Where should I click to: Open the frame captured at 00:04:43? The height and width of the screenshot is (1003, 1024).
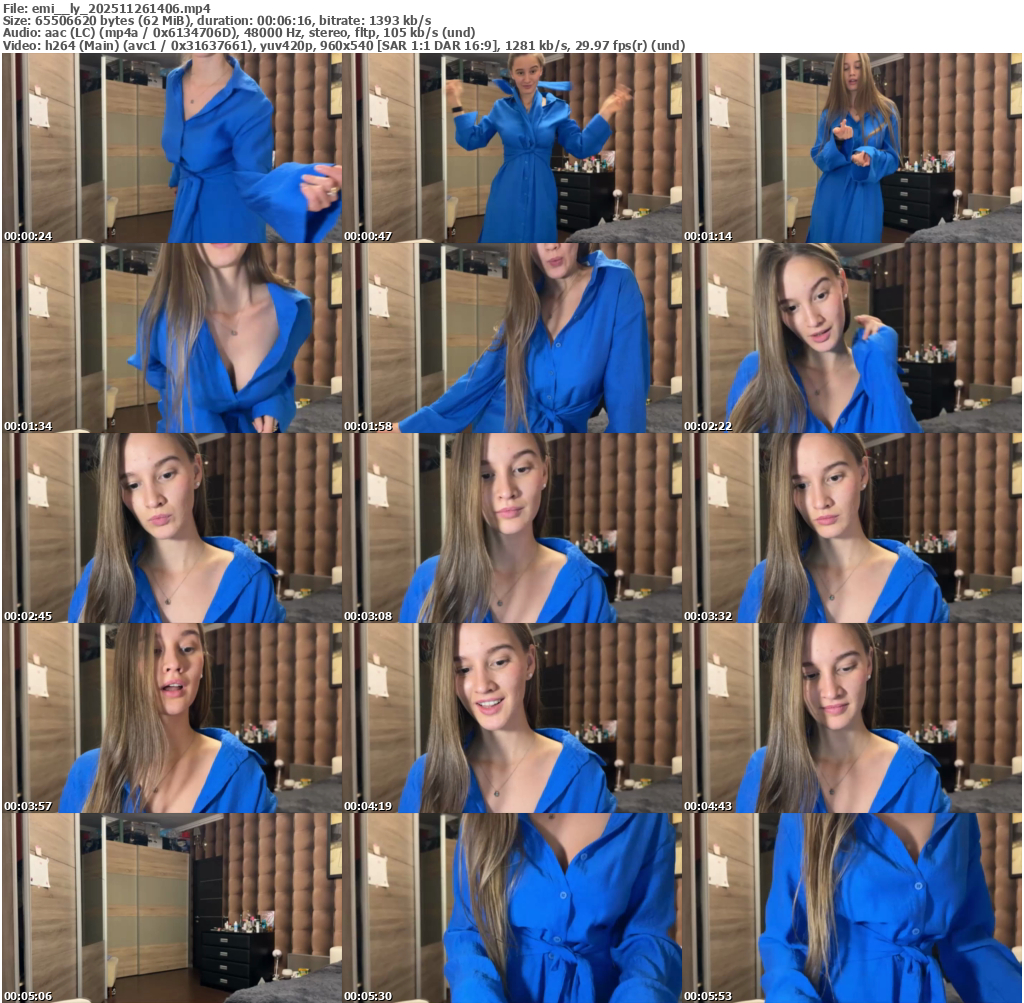(852, 718)
